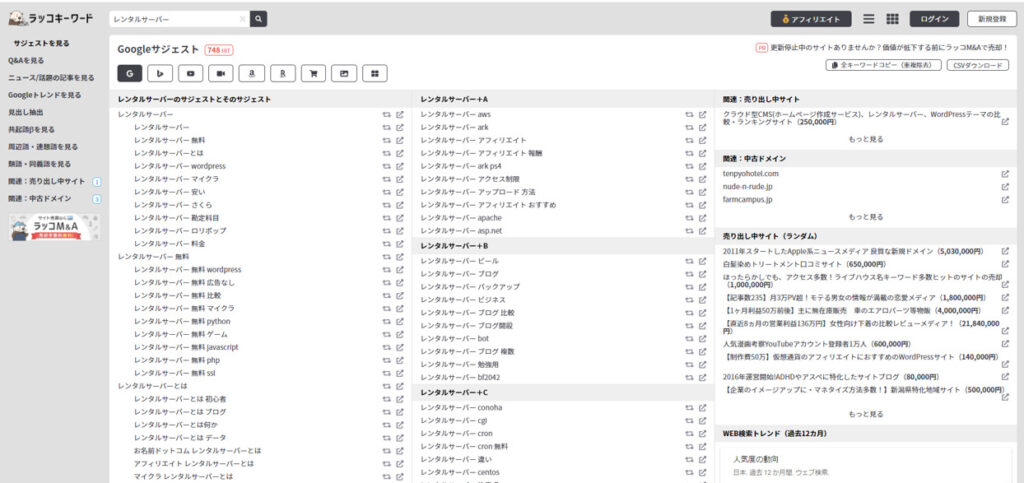
Task: Click listing 2011年スタートしたApple系ニュースメディア
Action: point(852,251)
